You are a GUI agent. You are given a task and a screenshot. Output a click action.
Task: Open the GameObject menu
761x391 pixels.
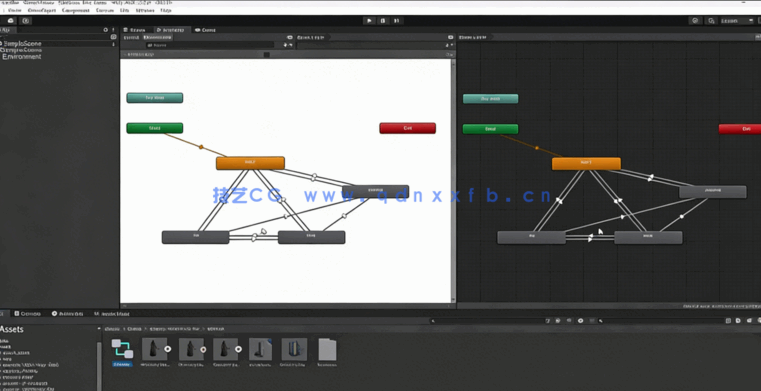coord(41,10)
